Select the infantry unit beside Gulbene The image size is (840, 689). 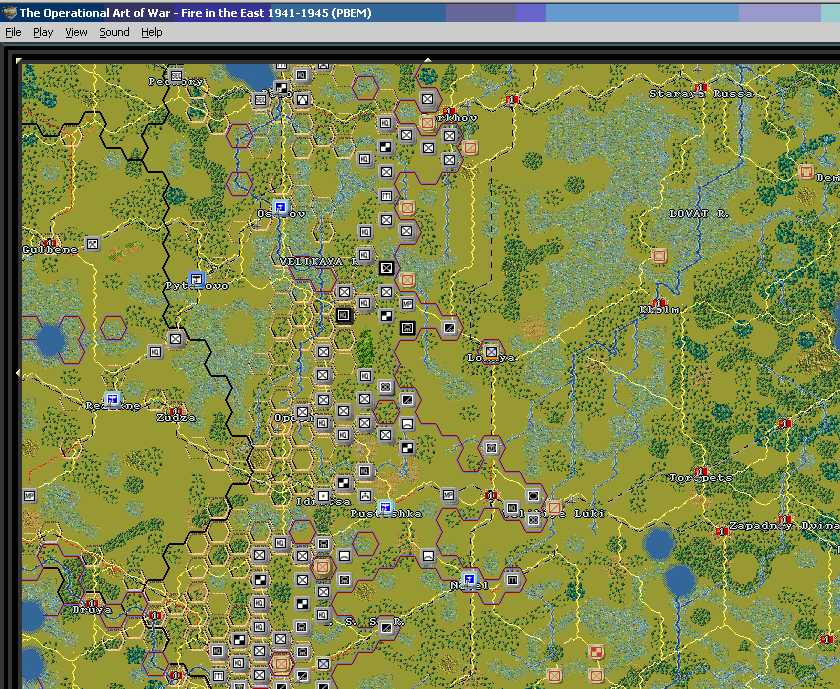pos(92,244)
